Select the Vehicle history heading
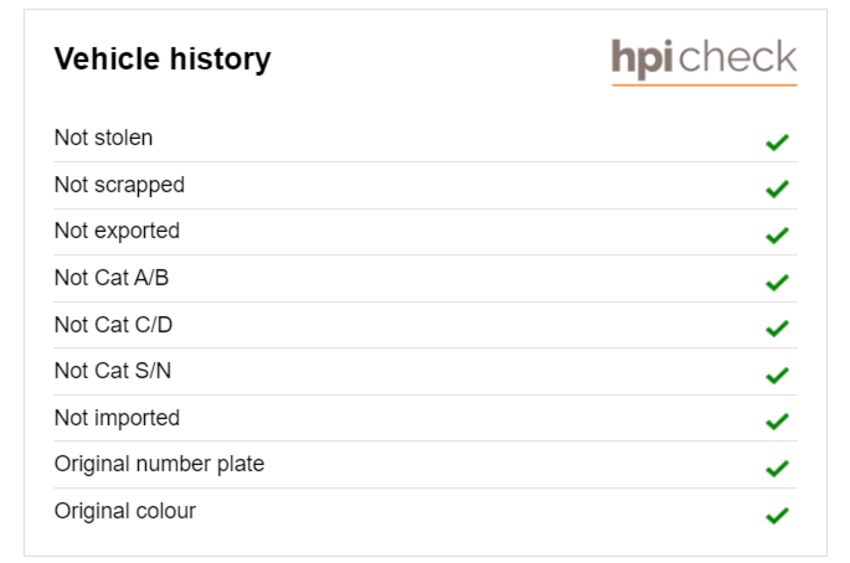Screen dimensions: 850x563 pyautogui.click(x=163, y=59)
